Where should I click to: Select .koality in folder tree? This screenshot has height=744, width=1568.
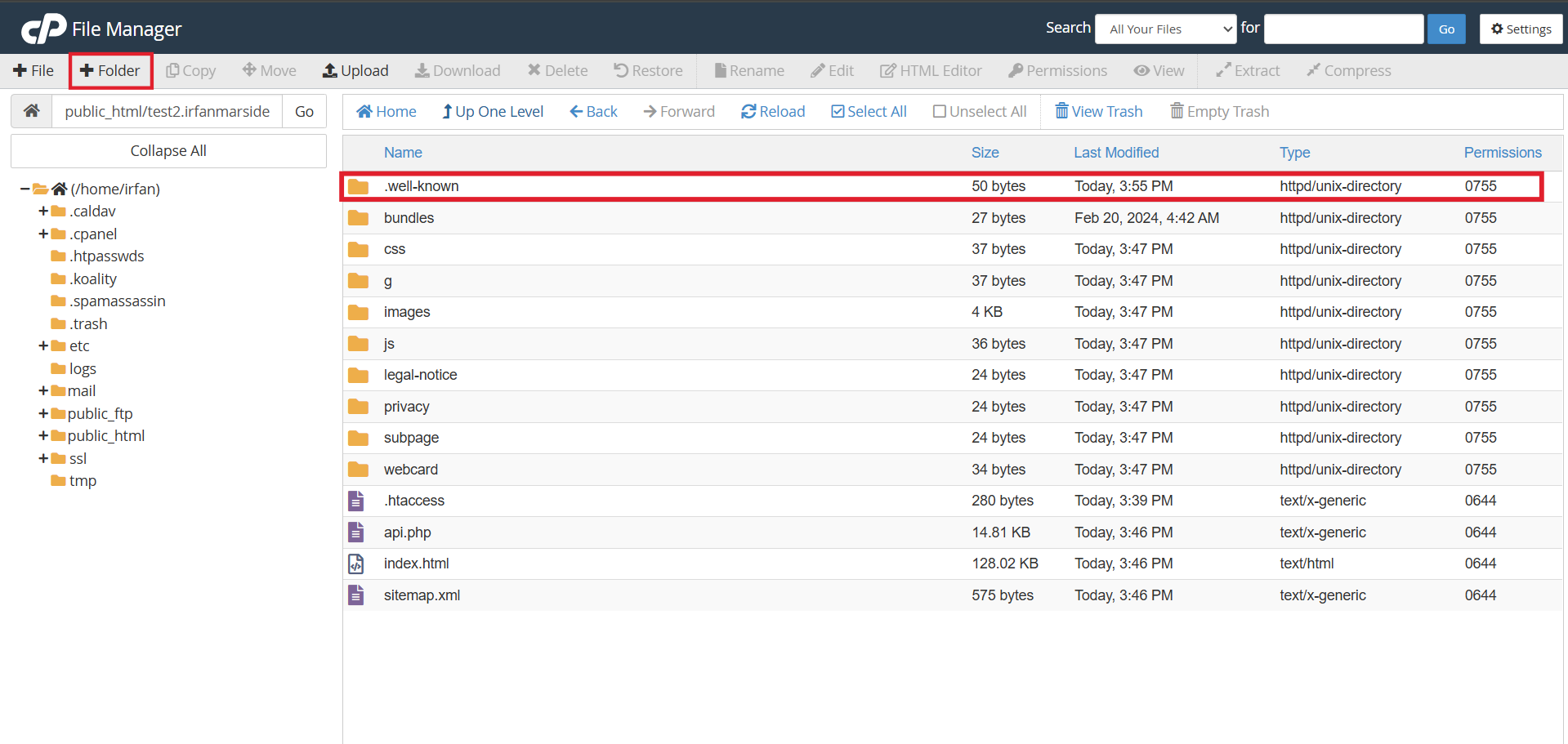click(x=93, y=278)
